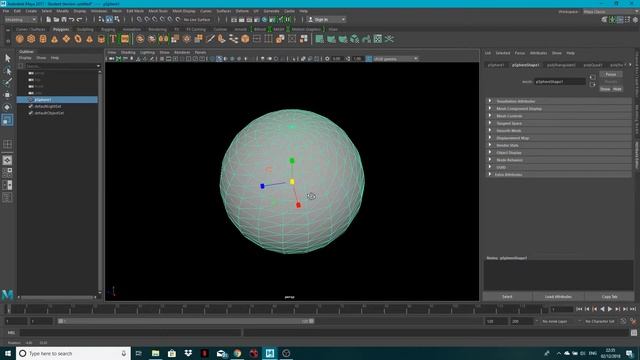Screen dimensions: 640x360
Task: Click the SVG shelf icon
Action: 125,39
